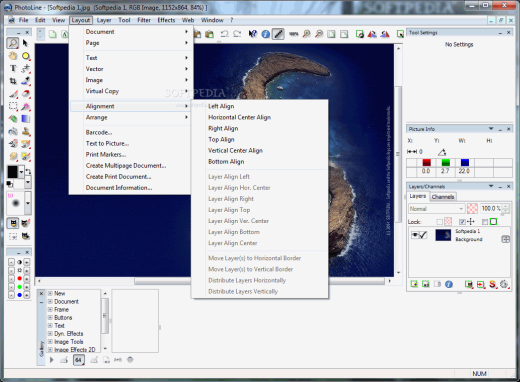Click the gear icon at Layers panel bottom
520x382 pixels.
504,284
